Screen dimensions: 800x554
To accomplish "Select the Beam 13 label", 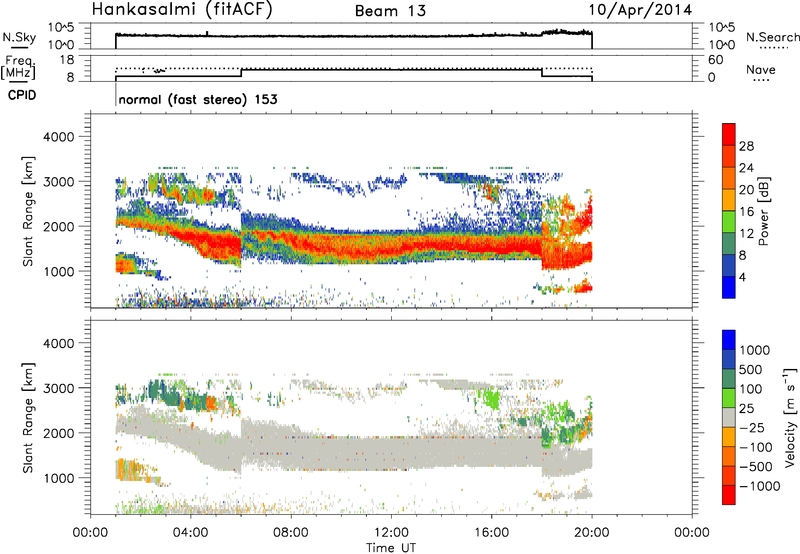I will 390,11.
